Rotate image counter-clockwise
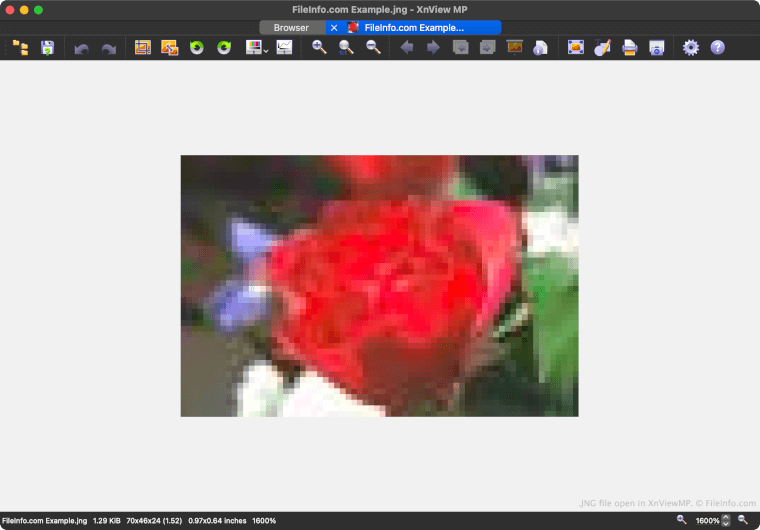Viewport: 760px width, 530px height. click(x=197, y=48)
